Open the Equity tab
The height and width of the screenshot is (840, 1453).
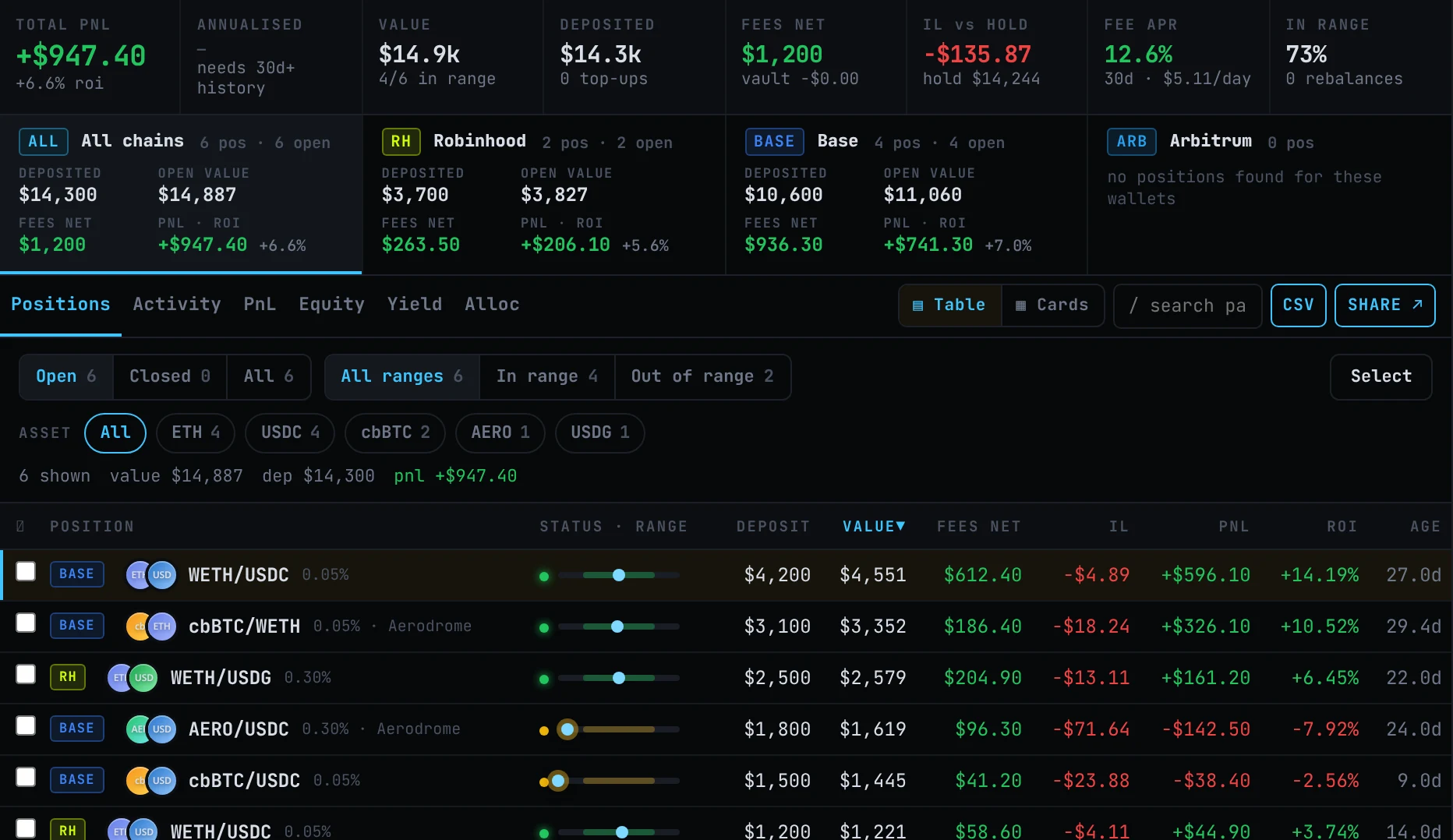point(331,305)
